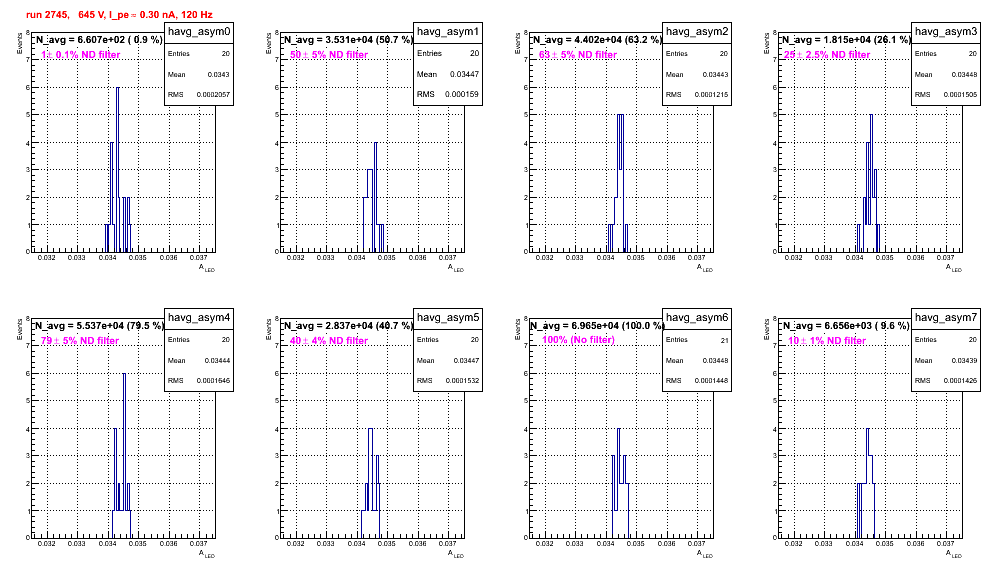The width and height of the screenshot is (996, 572).
Task: Select Mean value 0.03448 in havg_asym6
Action: coord(715,360)
